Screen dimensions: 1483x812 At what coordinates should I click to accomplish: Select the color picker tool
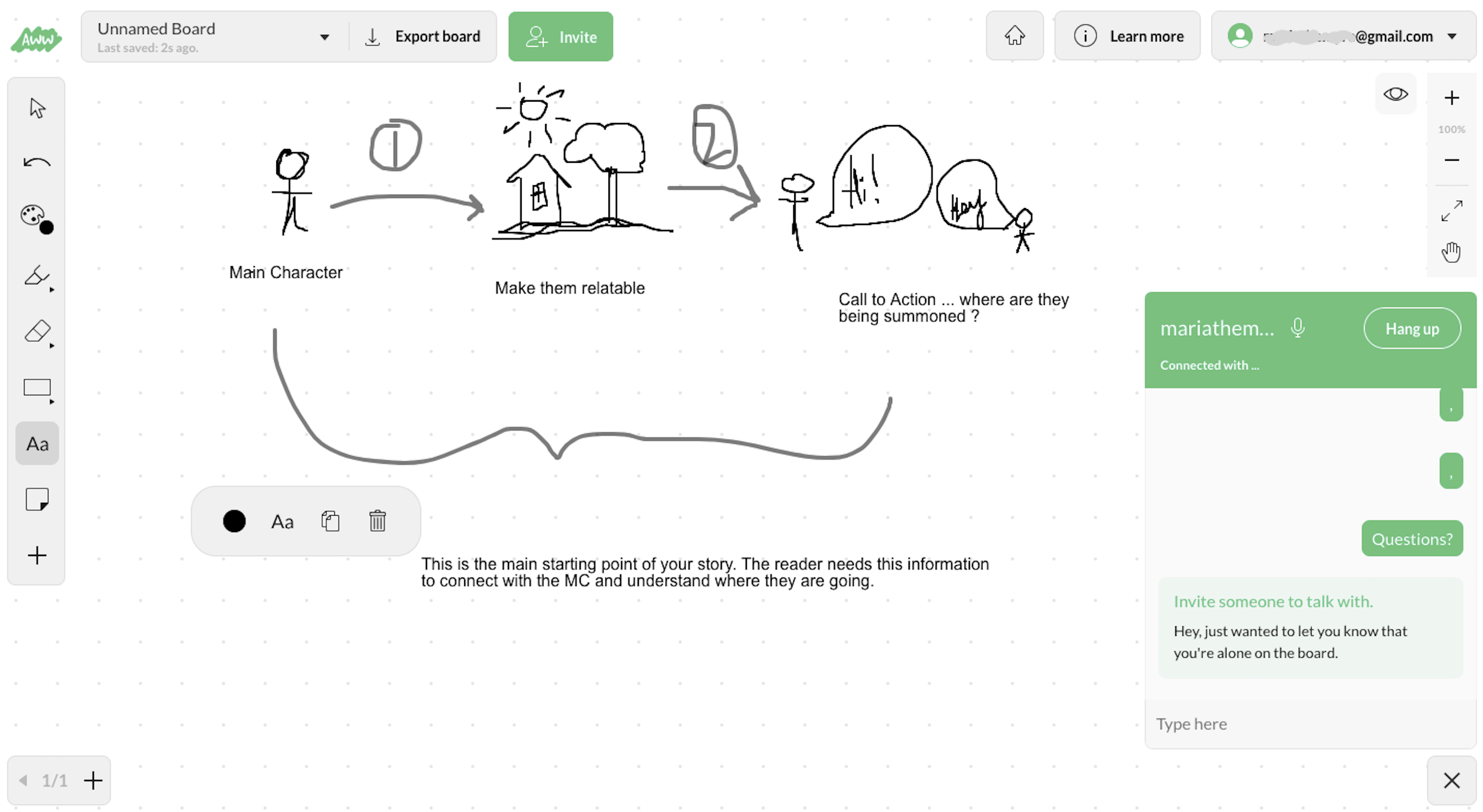[x=36, y=218]
